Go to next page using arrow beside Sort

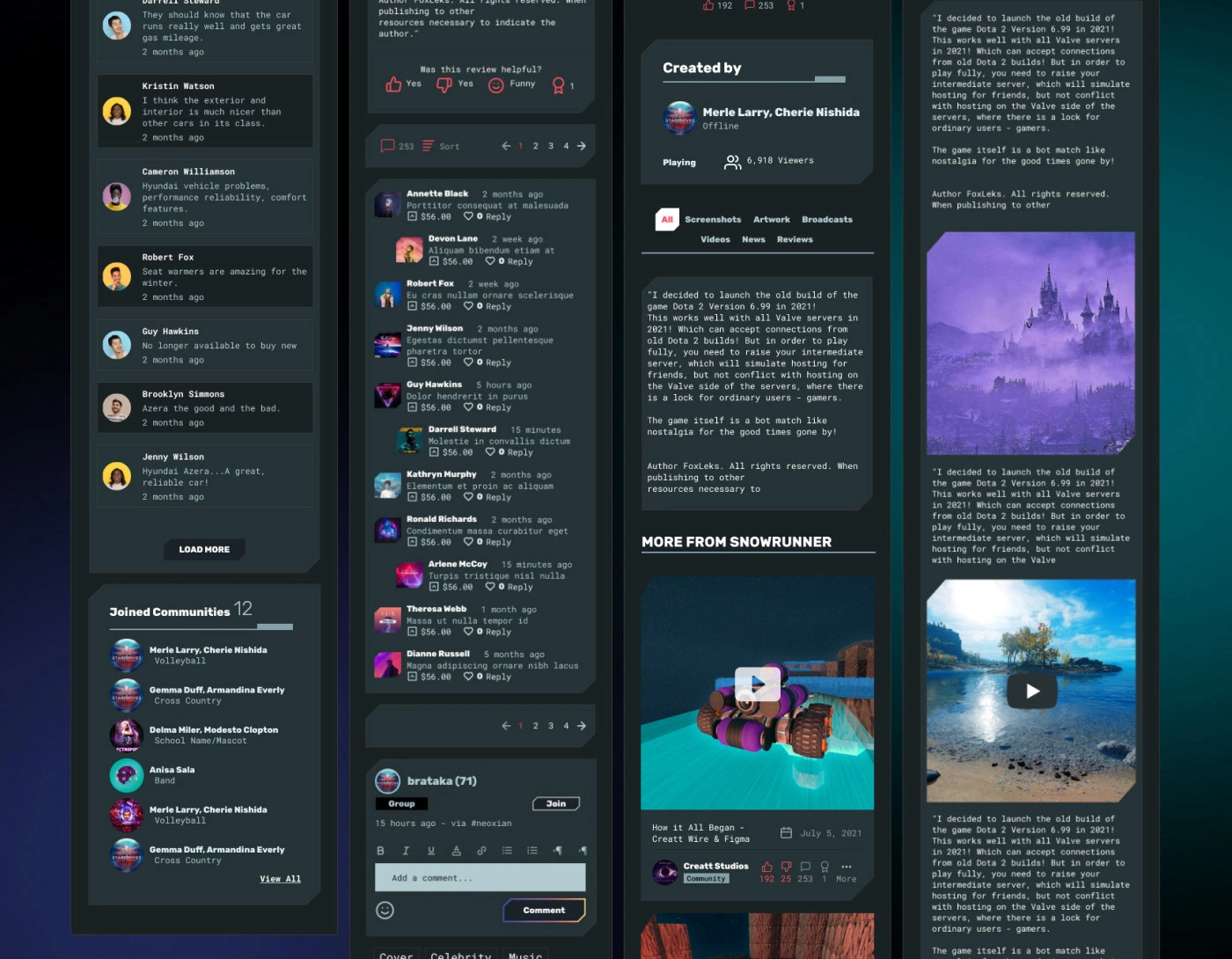[582, 146]
